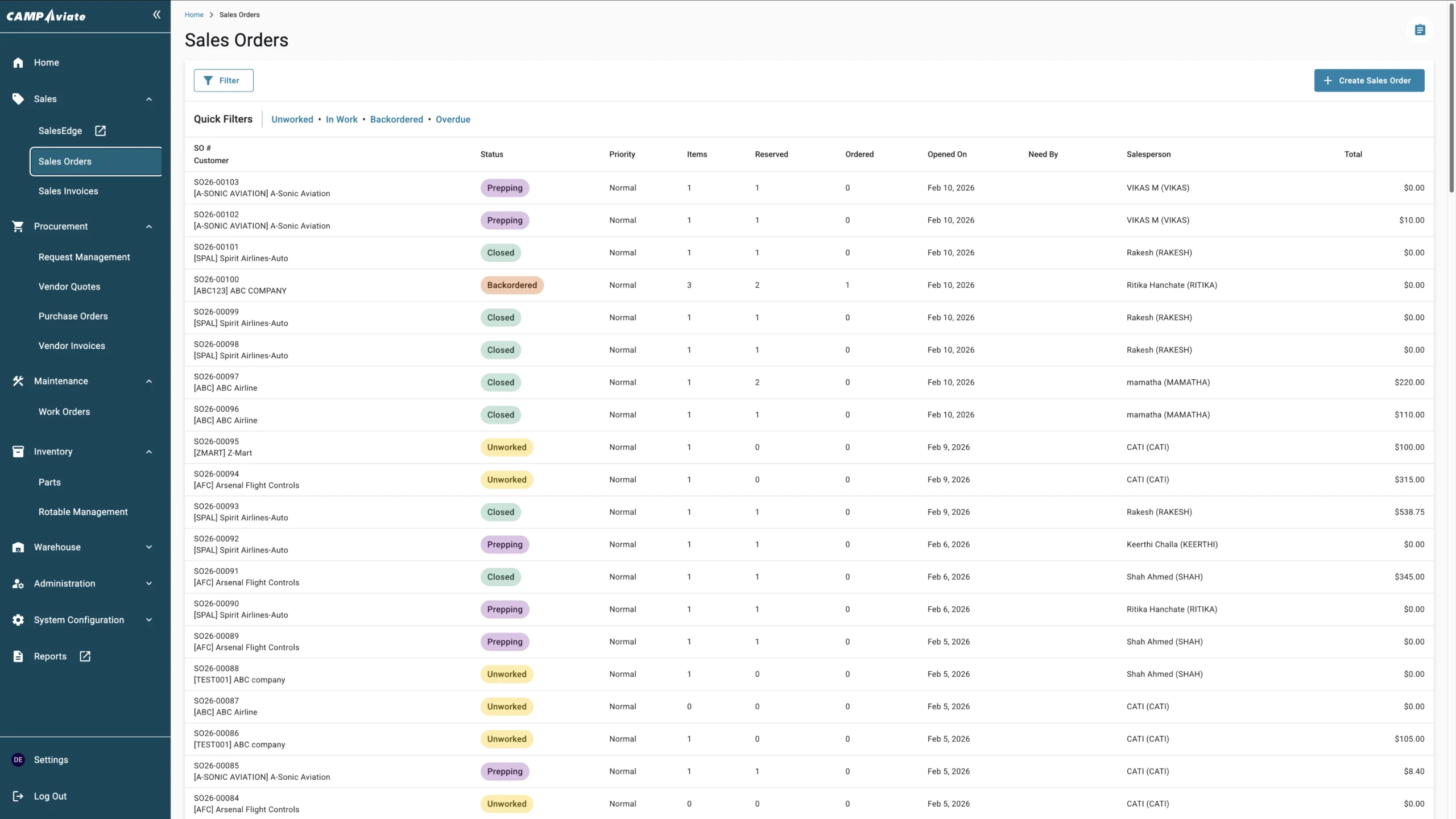Open the Sales Orders menu item
1456x819 pixels.
click(96, 162)
